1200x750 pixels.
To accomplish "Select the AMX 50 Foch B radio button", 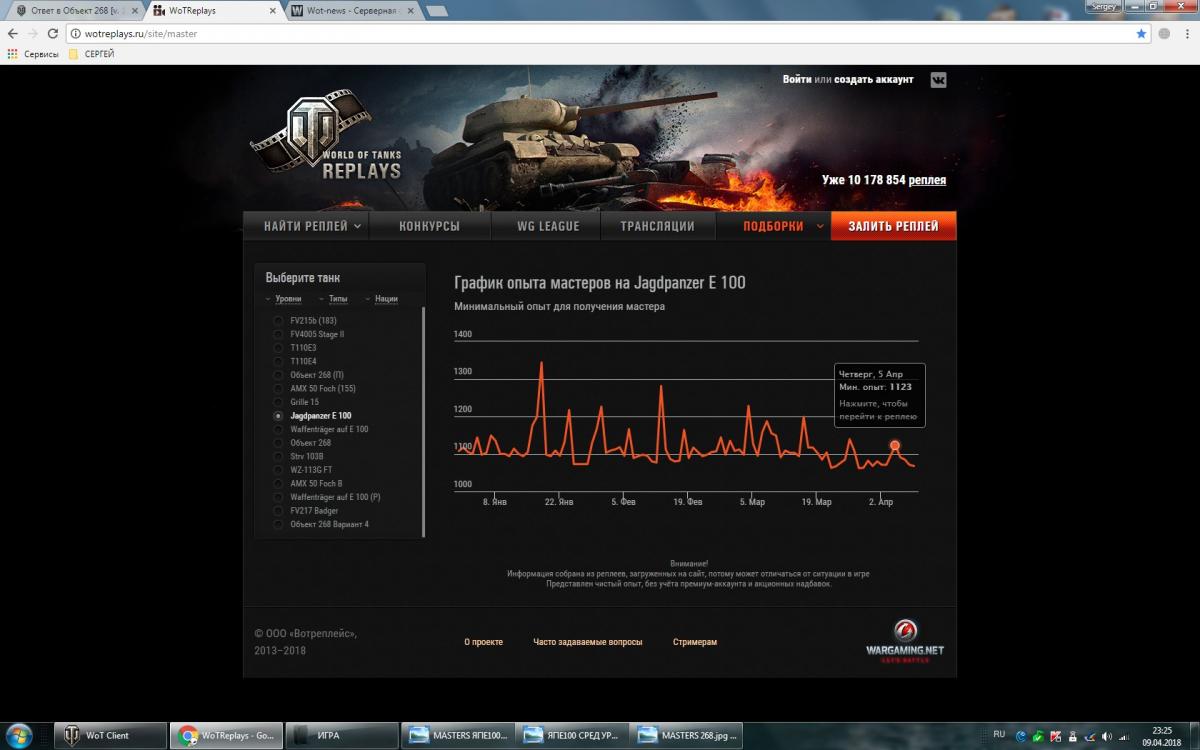I will click(x=278, y=483).
